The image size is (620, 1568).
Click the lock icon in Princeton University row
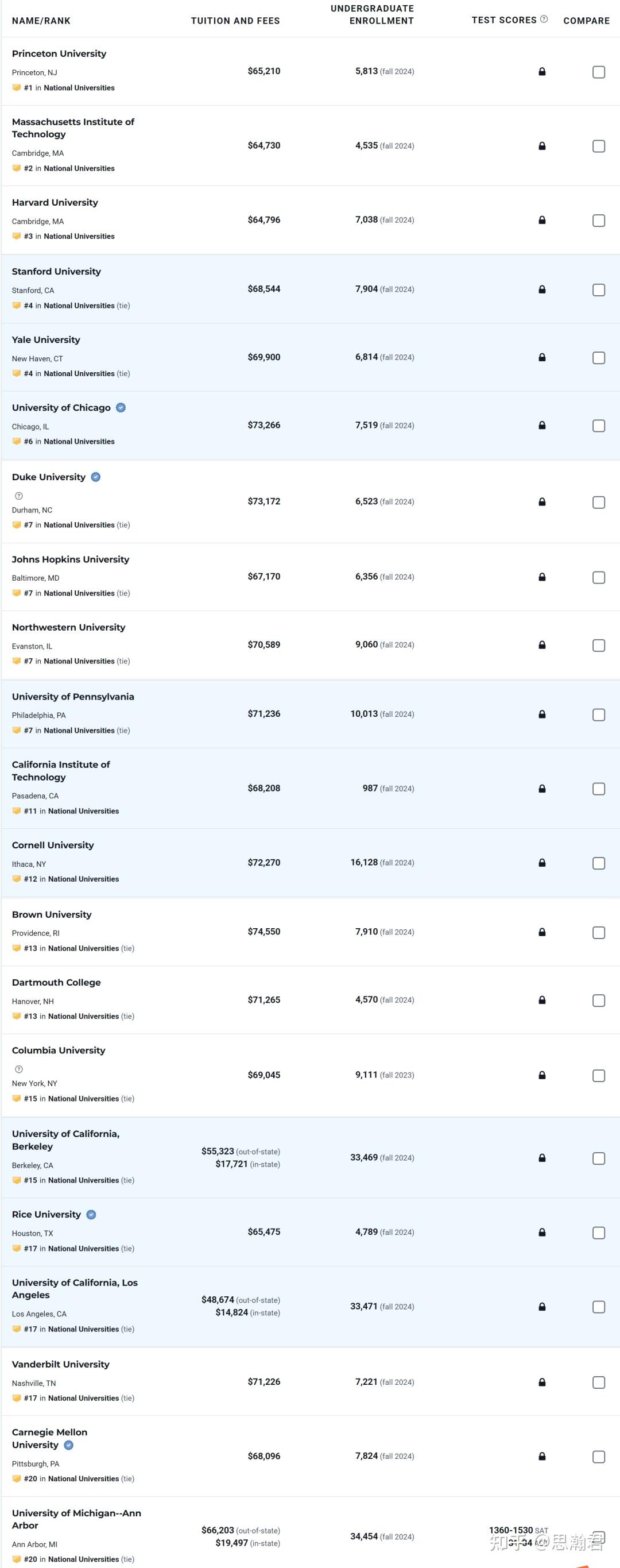tap(541, 72)
